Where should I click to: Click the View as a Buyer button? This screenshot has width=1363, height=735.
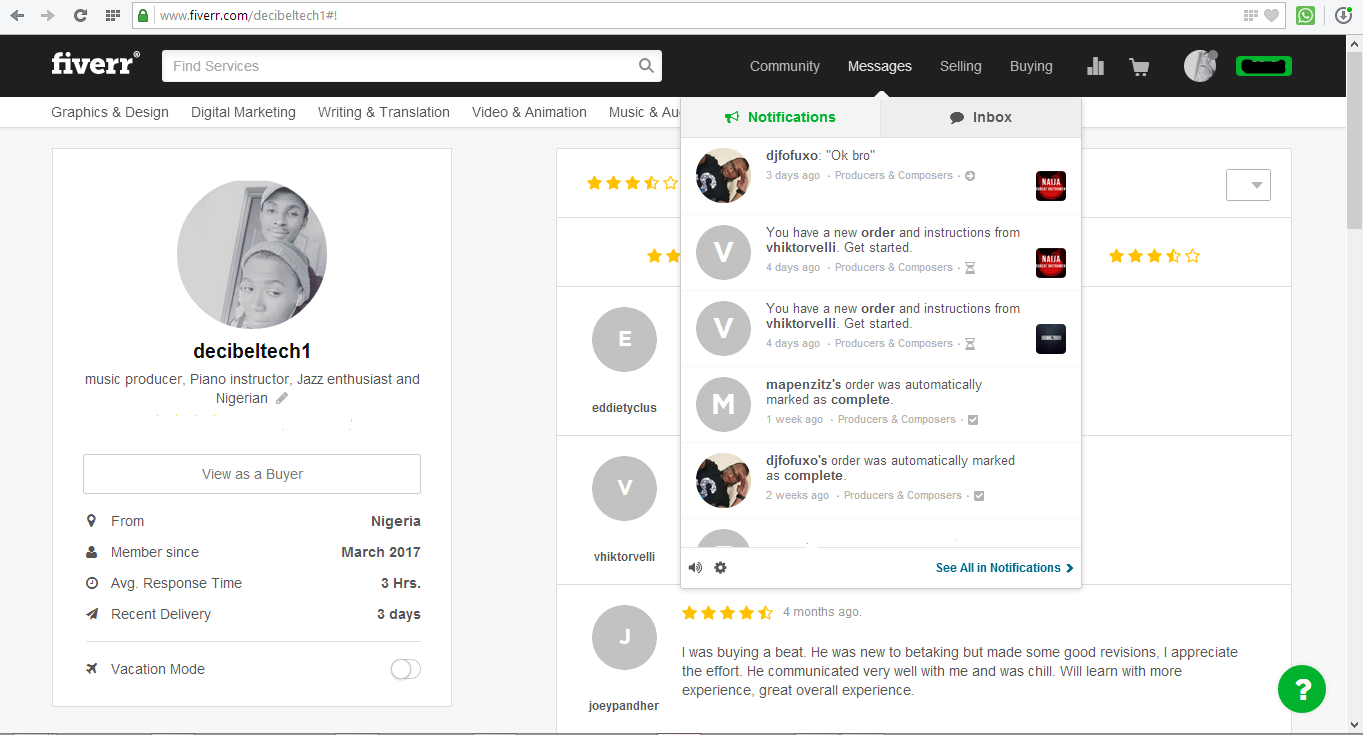pos(252,474)
